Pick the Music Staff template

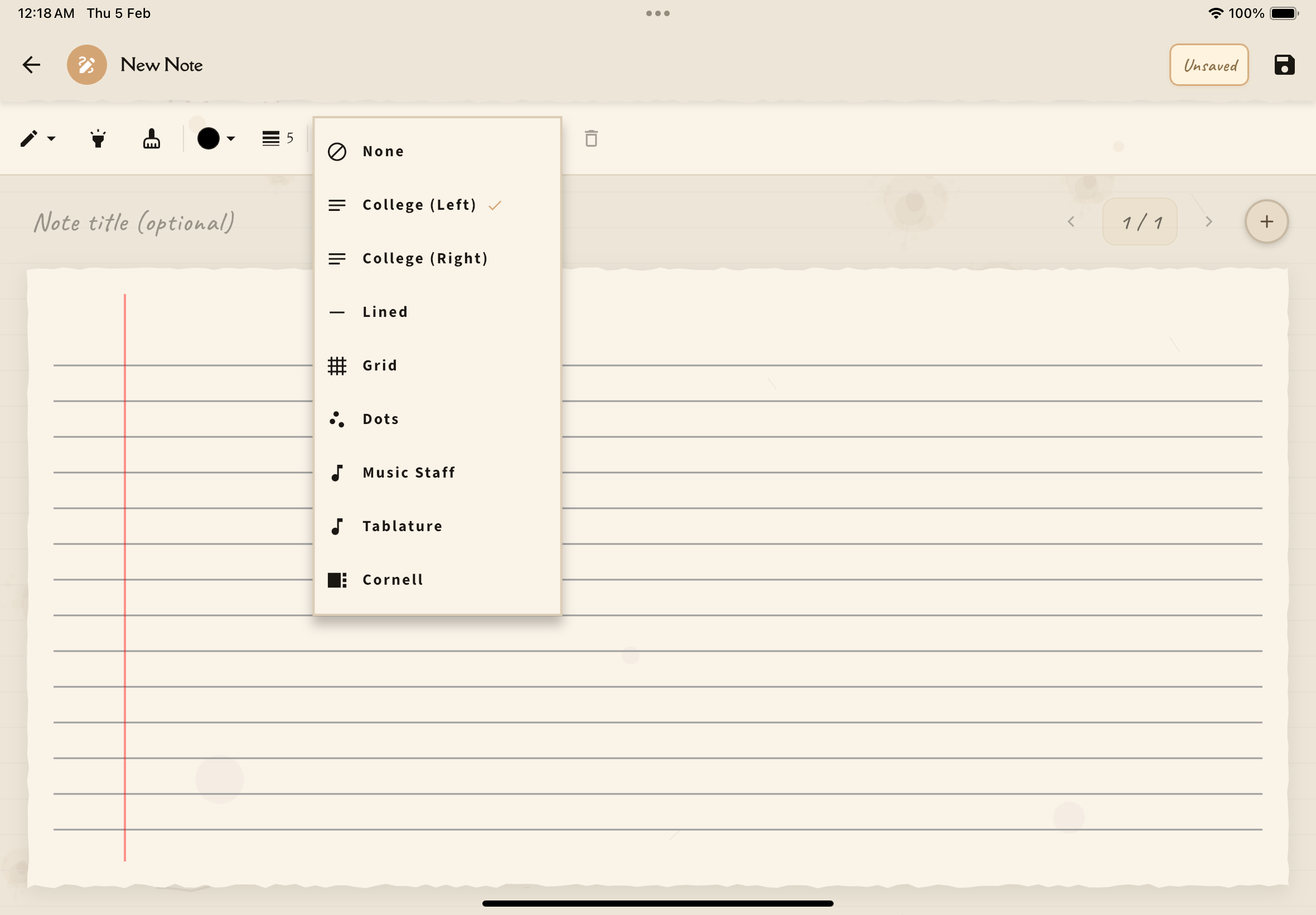tap(409, 473)
